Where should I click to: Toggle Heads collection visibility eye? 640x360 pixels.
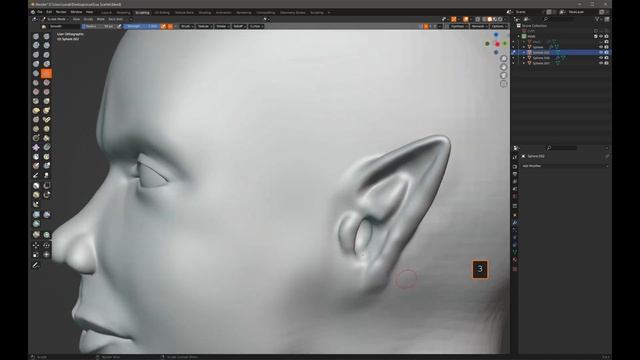[601, 36]
